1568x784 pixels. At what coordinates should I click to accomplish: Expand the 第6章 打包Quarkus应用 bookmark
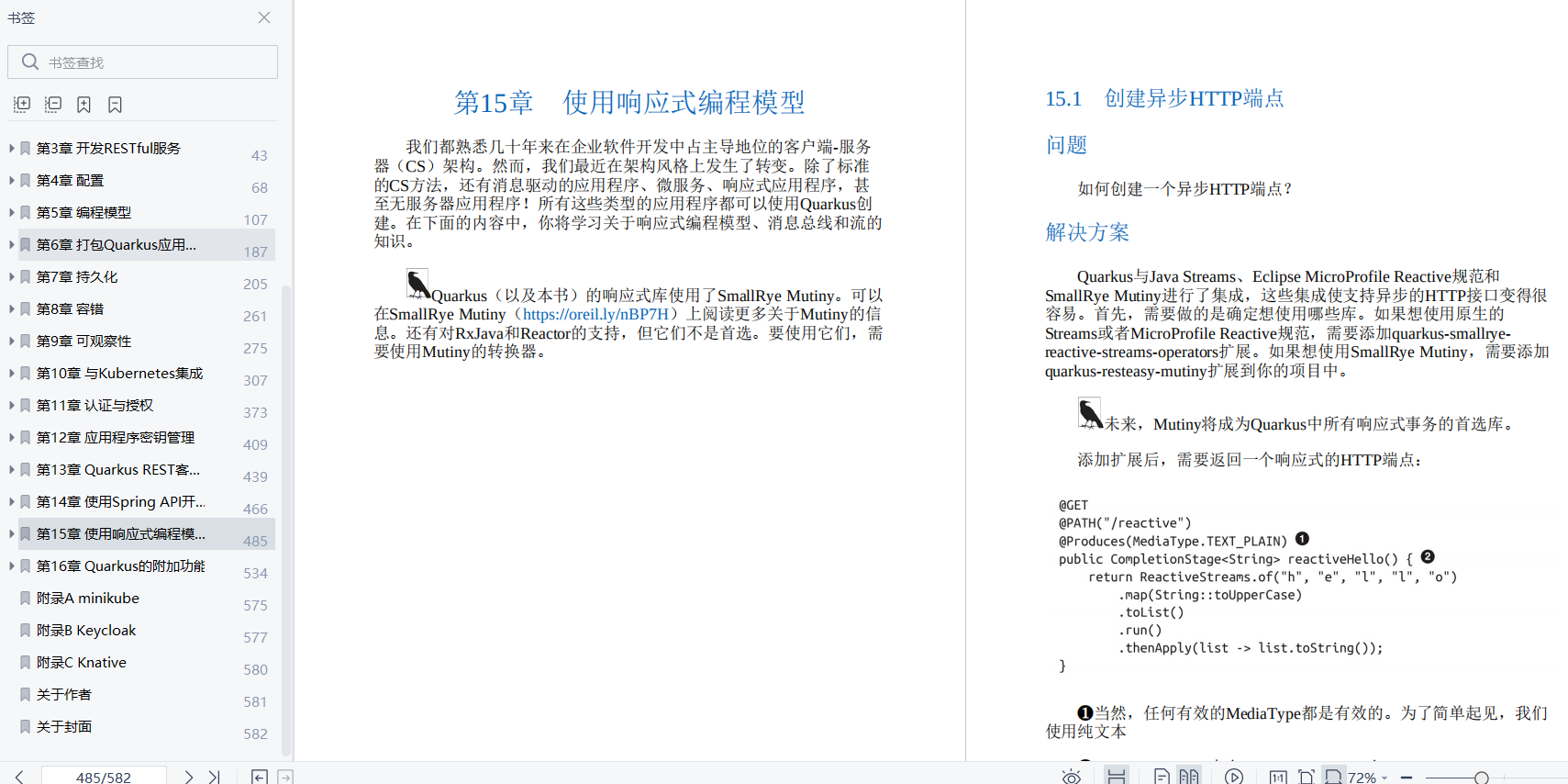point(11,244)
